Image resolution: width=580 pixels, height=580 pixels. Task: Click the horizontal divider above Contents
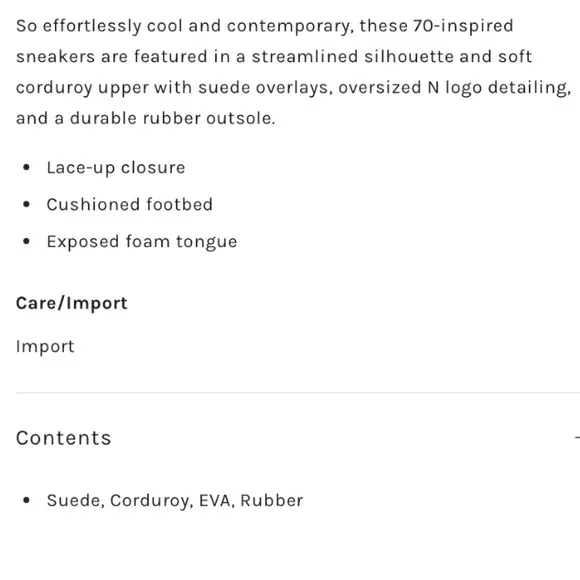pos(298,393)
